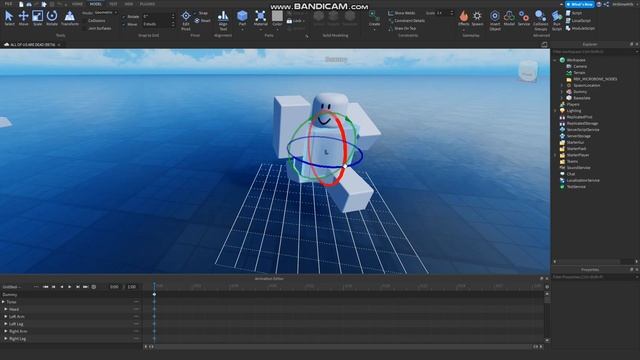This screenshot has width=640, height=360.
Task: Open Collision Groups editor
Action: pyautogui.click(x=540, y=20)
